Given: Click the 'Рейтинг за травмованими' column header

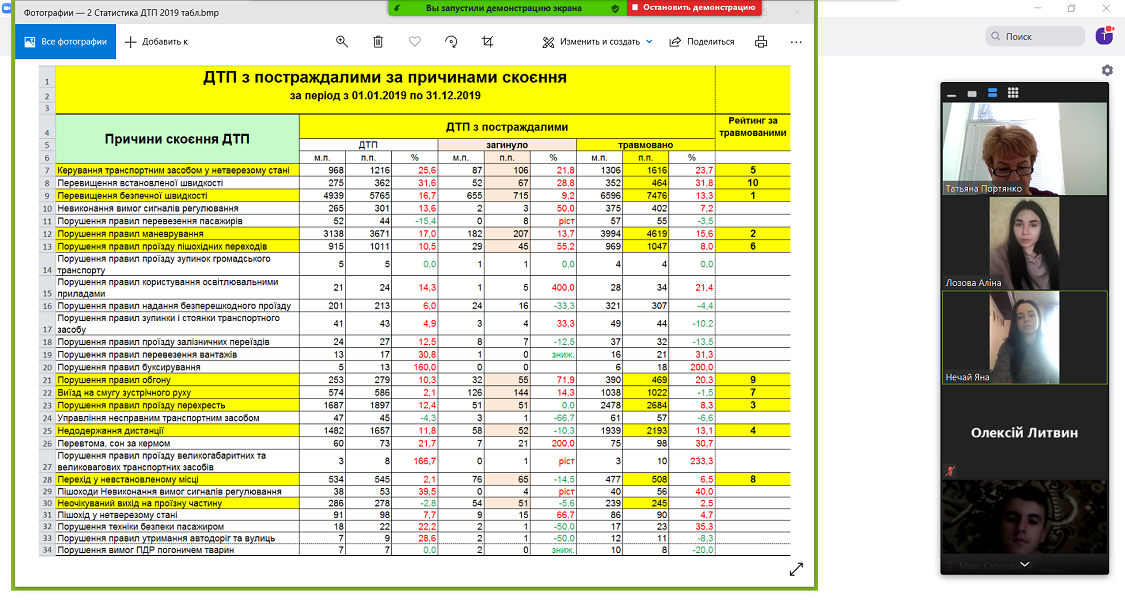Looking at the screenshot, I should click(x=753, y=126).
